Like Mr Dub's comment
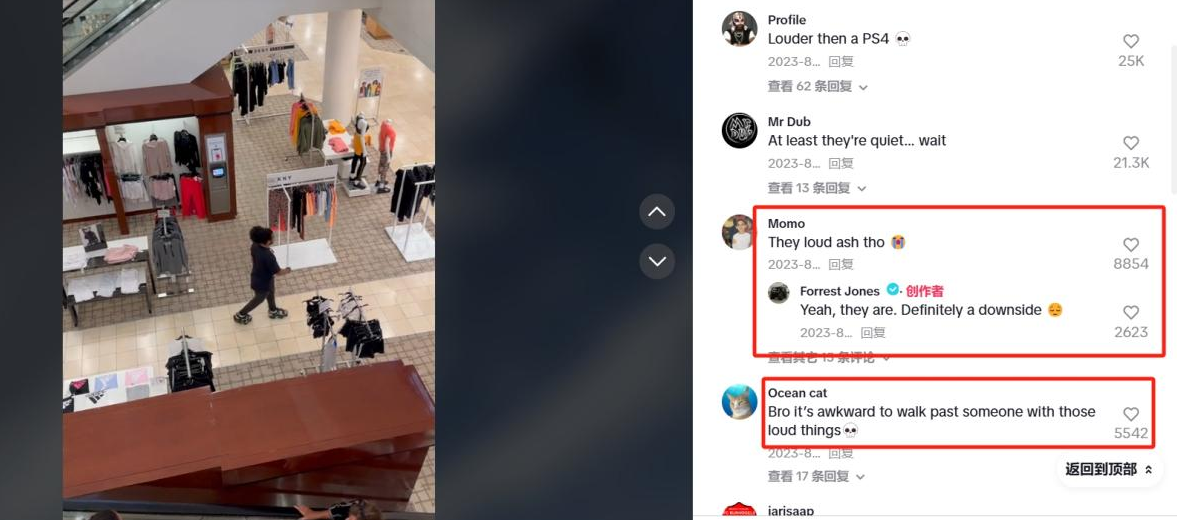Screen dimensions: 1177x520 [1130, 143]
